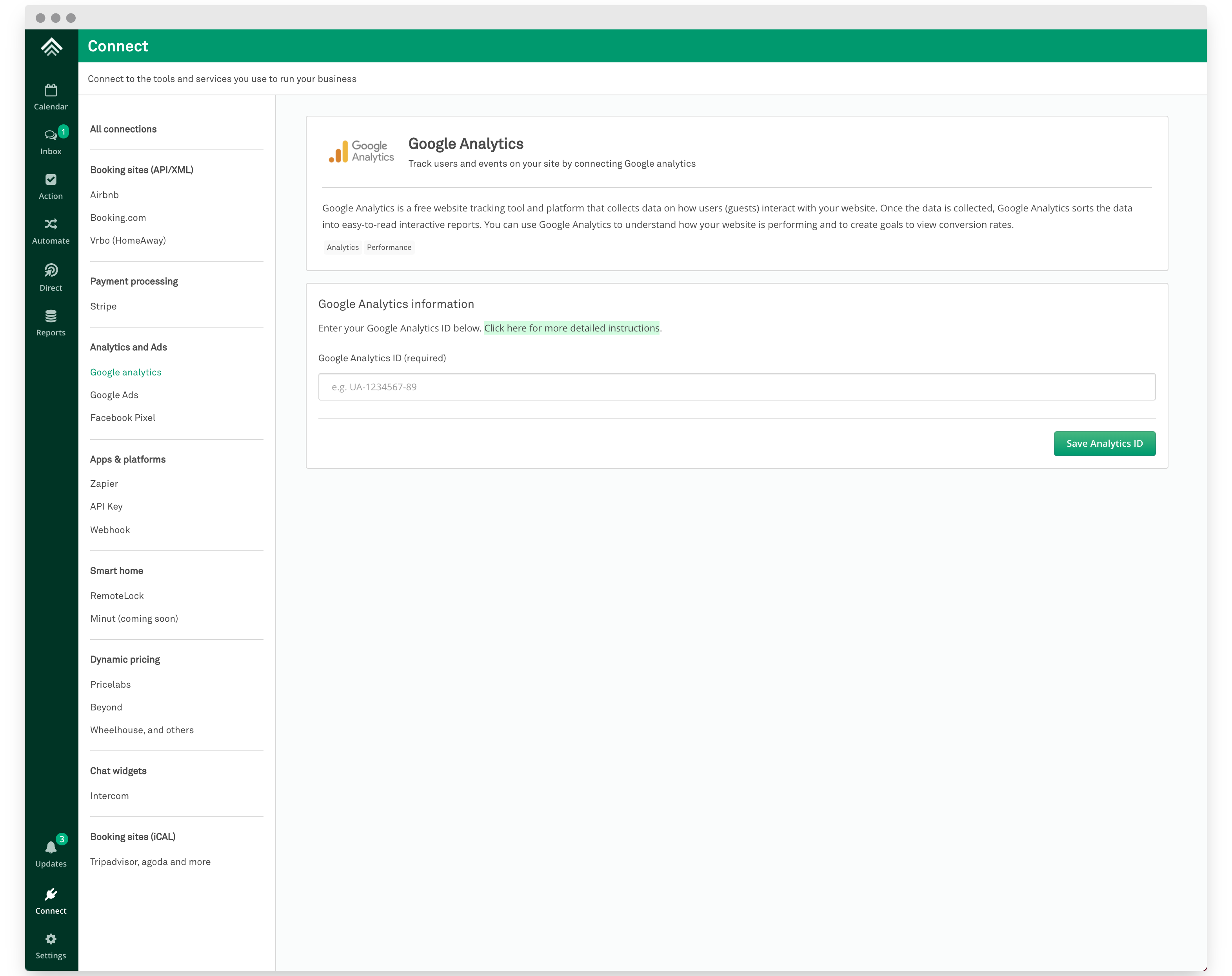Viewport: 1232px width, 976px height.
Task: Check the Updates bell icon
Action: pos(51,853)
